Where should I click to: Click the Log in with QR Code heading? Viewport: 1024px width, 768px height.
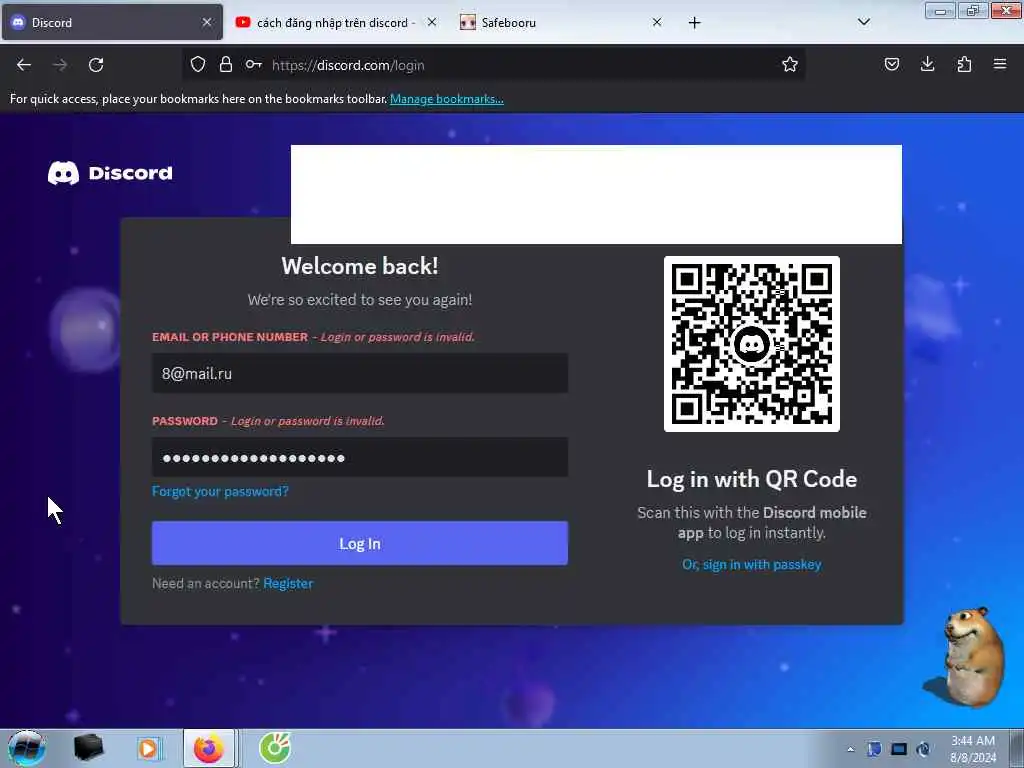(752, 479)
